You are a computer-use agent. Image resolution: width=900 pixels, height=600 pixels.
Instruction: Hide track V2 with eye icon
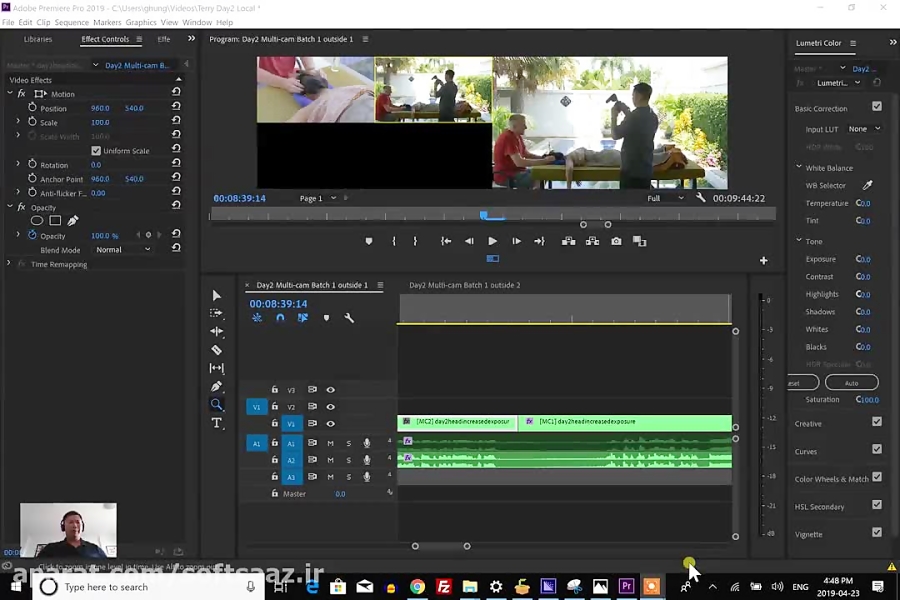click(330, 407)
